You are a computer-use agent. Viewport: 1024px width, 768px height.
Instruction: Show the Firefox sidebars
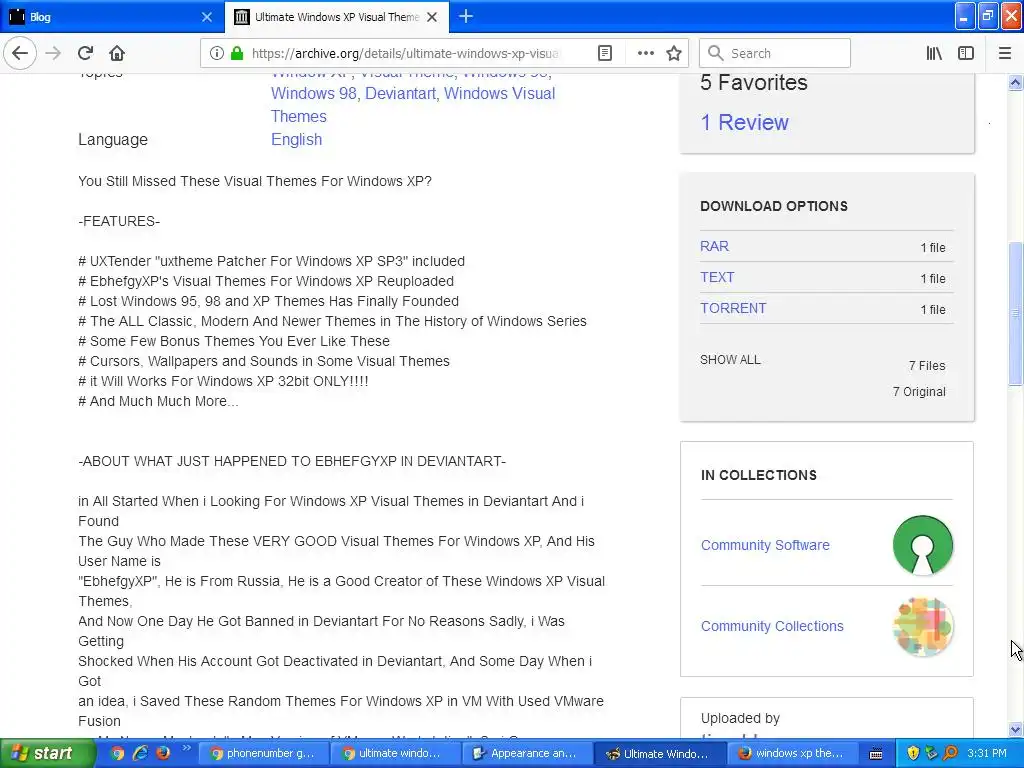[x=966, y=53]
